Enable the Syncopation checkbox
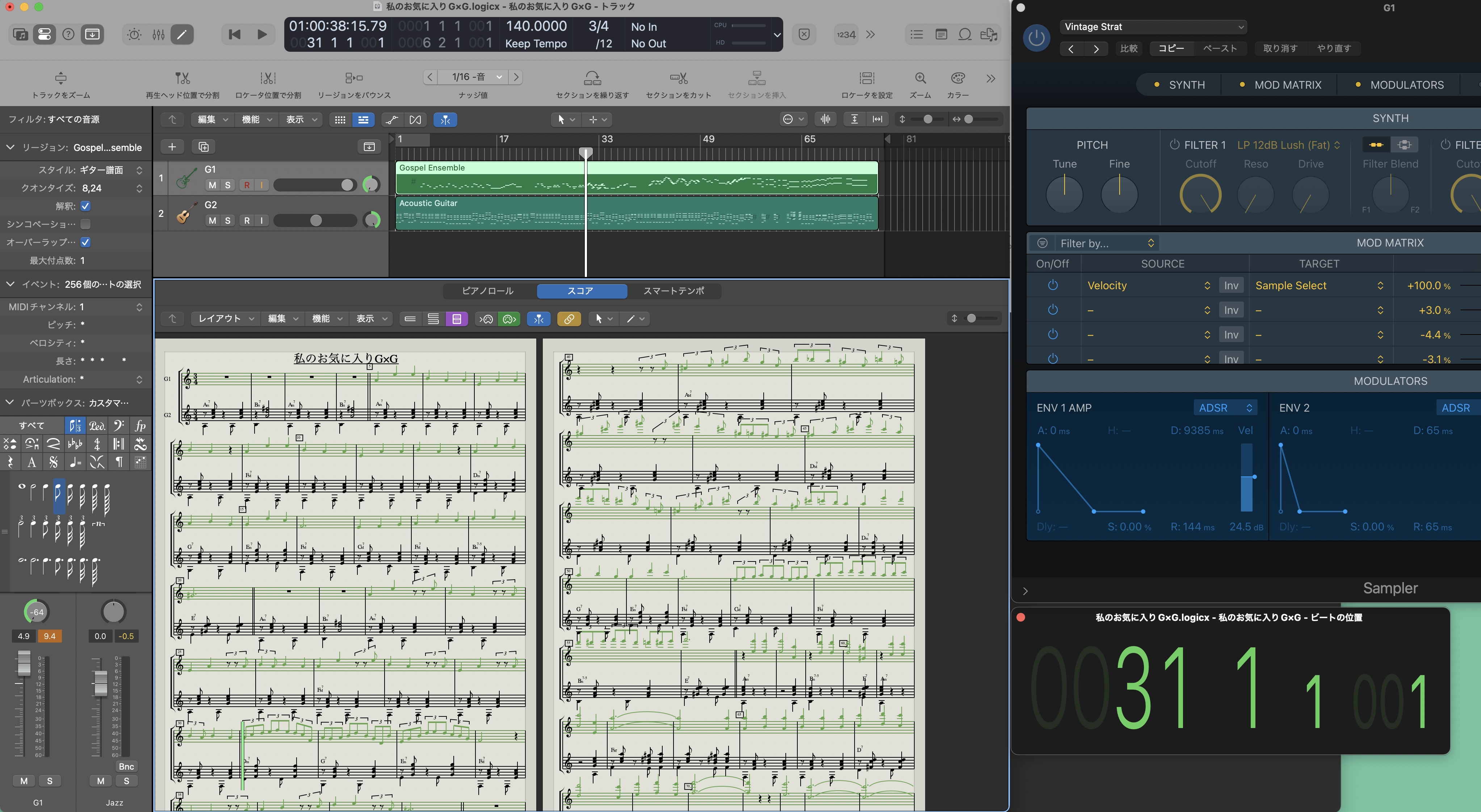 86,224
